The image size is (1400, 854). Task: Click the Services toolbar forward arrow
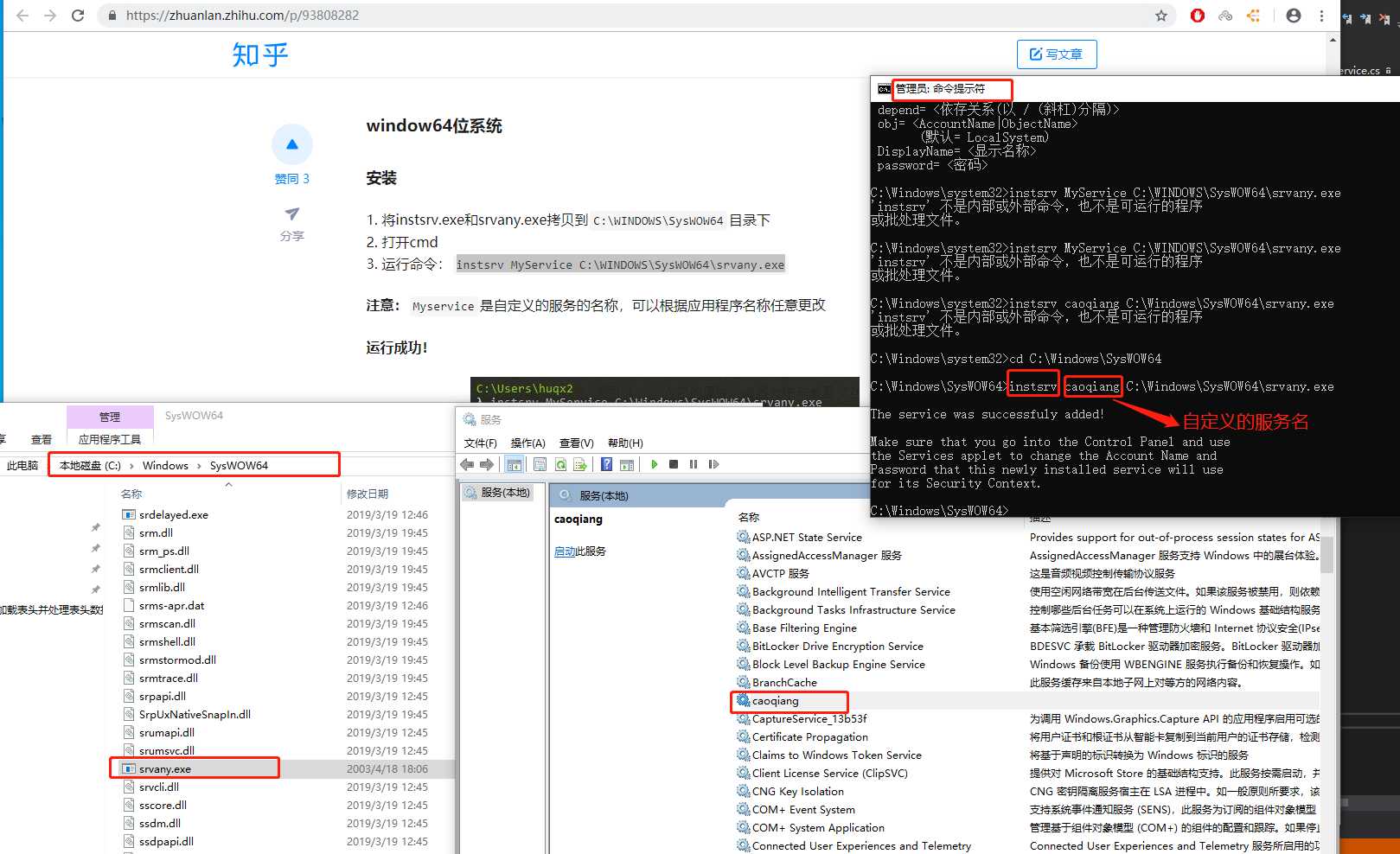point(487,464)
